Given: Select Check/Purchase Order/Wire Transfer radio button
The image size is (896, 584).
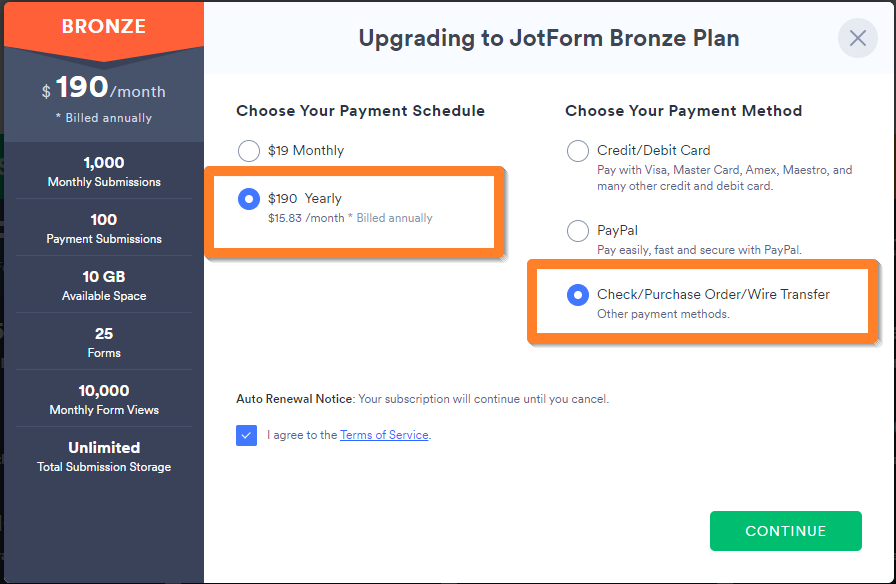Looking at the screenshot, I should 578,295.
